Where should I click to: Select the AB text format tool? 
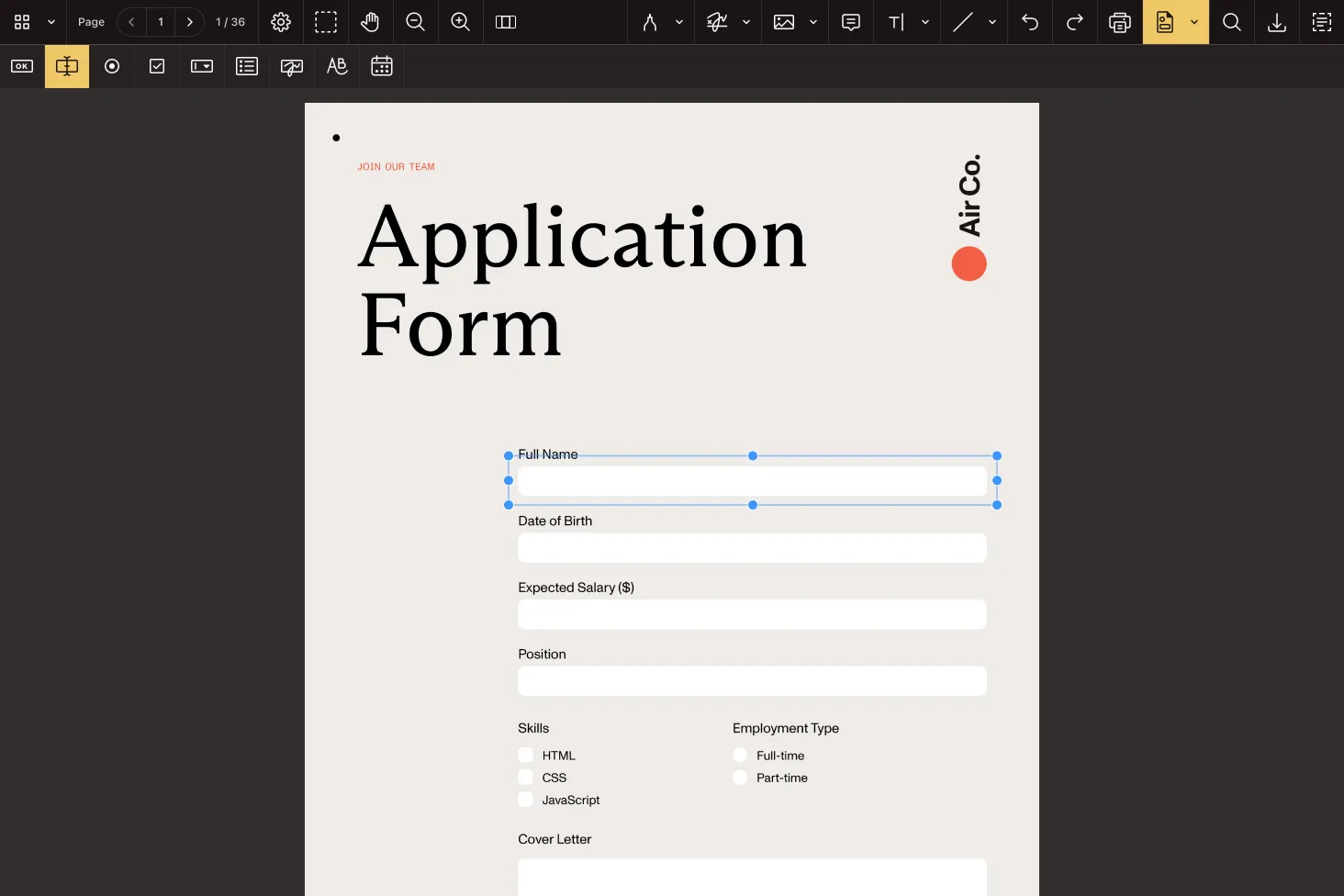337,66
